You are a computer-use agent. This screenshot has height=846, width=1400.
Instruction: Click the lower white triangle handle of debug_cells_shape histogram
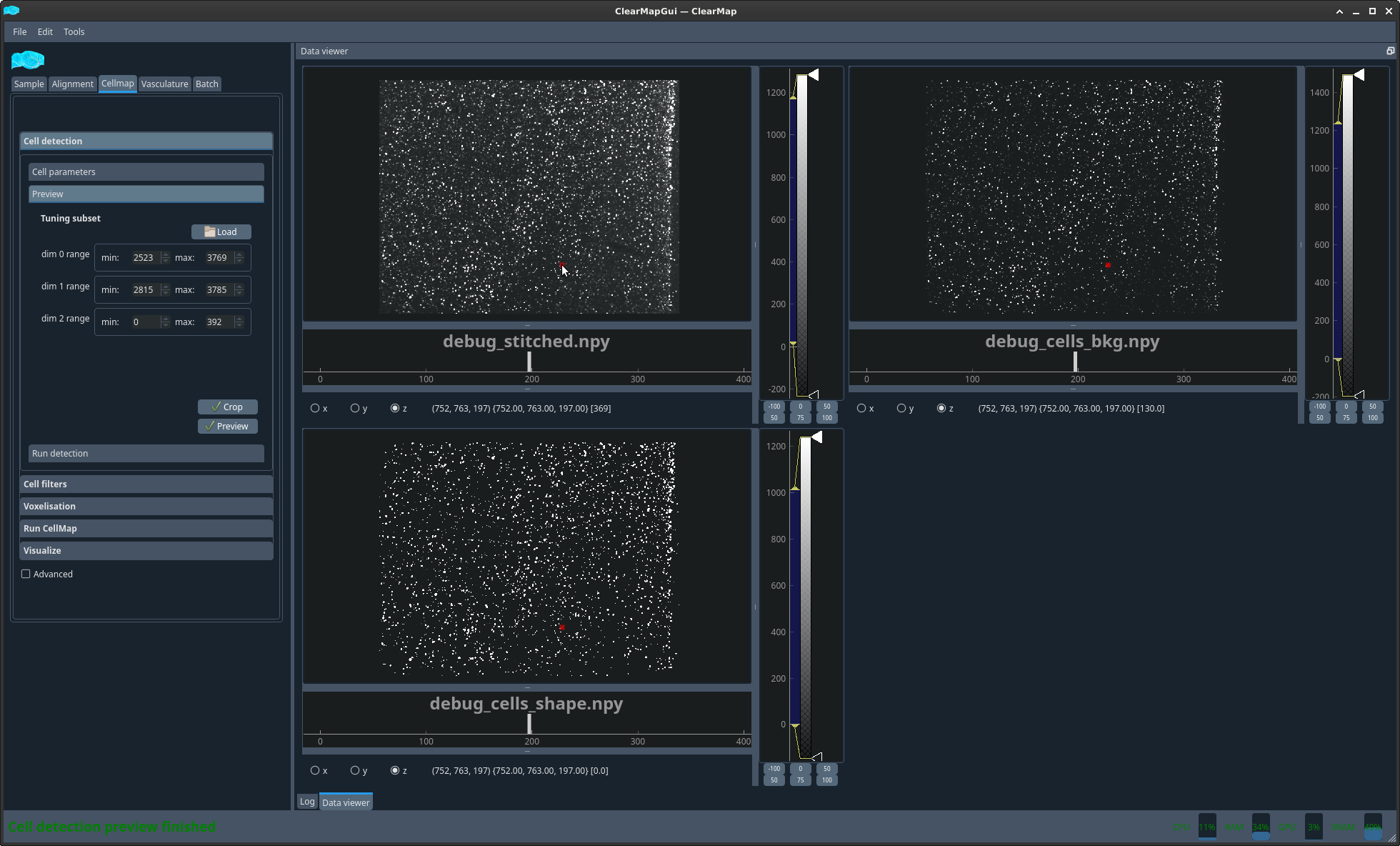pyautogui.click(x=816, y=756)
